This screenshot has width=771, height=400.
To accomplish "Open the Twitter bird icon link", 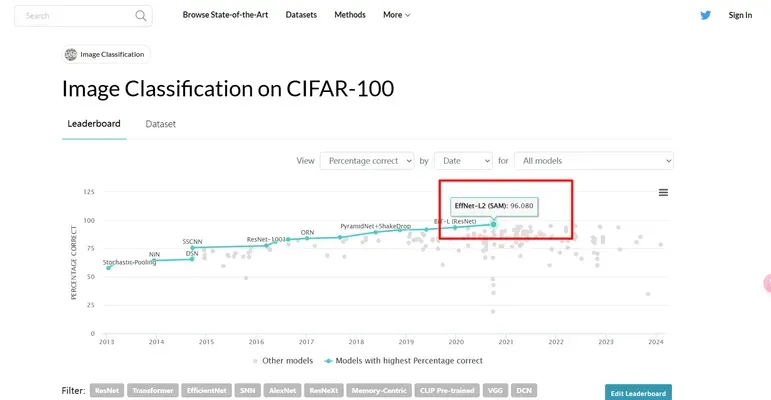I will [x=706, y=15].
